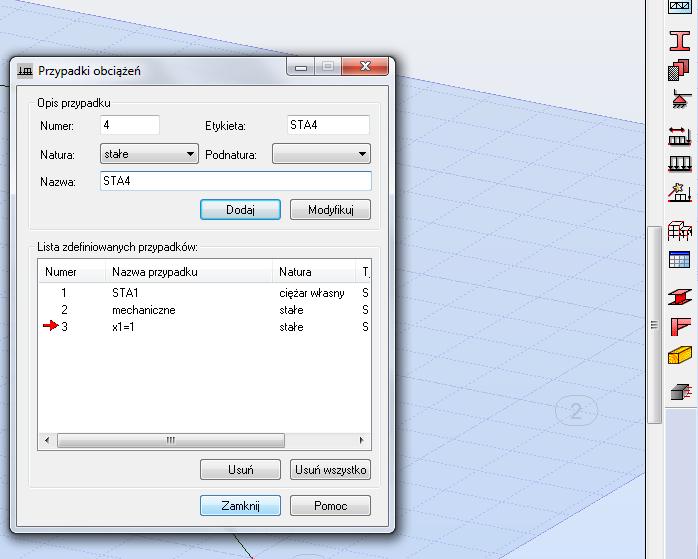
Task: Open the load definition downward arrows icon
Action: click(x=679, y=163)
